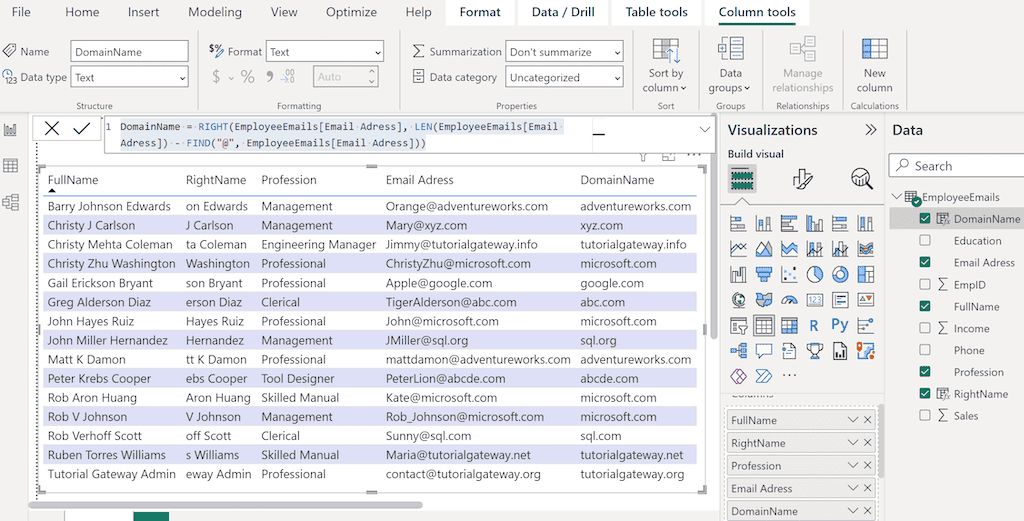Open the Data / Drill tab

pos(562,12)
